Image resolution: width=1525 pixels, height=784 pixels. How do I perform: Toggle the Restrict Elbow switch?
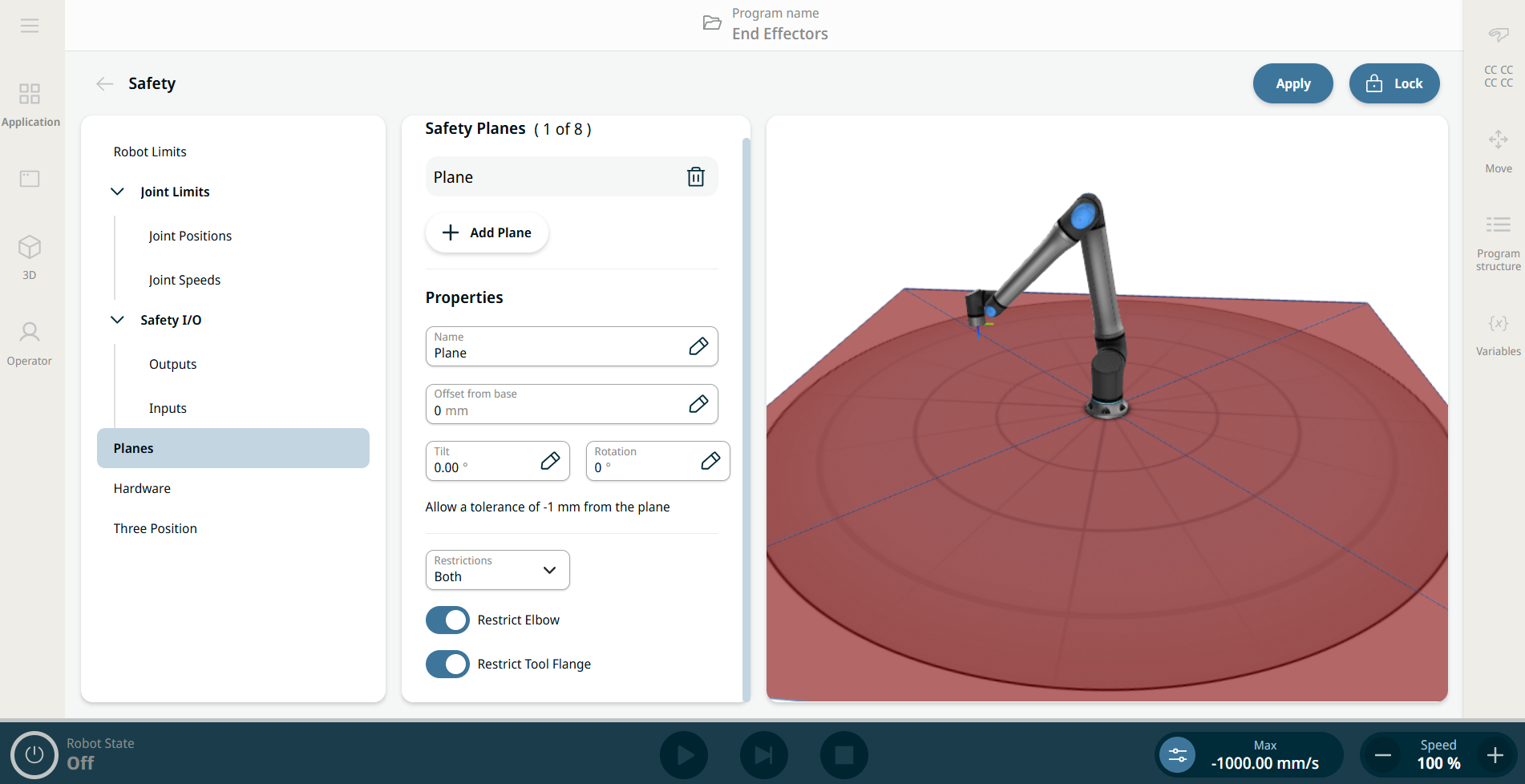(447, 620)
